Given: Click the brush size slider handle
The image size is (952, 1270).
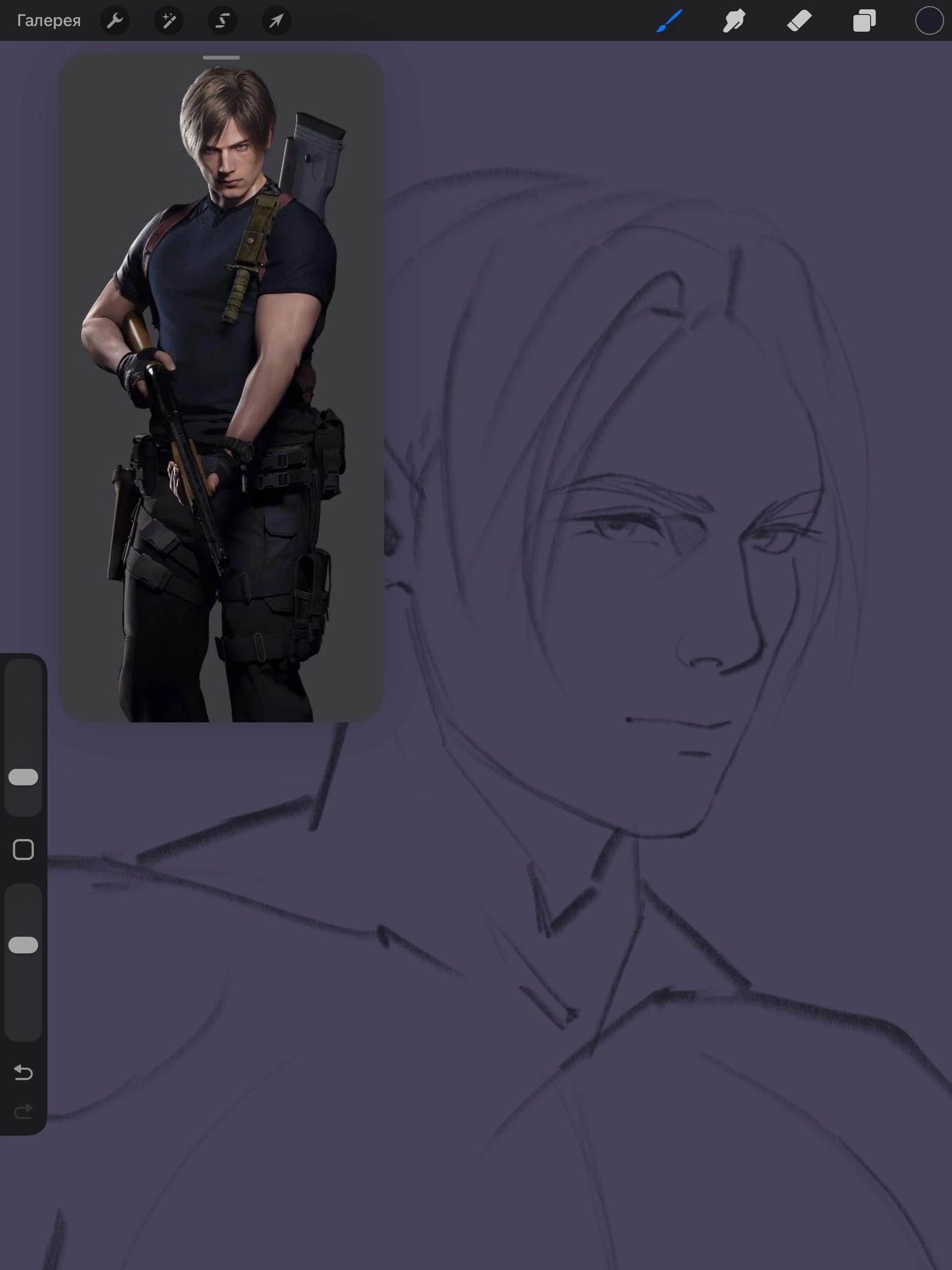Looking at the screenshot, I should 23,777.
